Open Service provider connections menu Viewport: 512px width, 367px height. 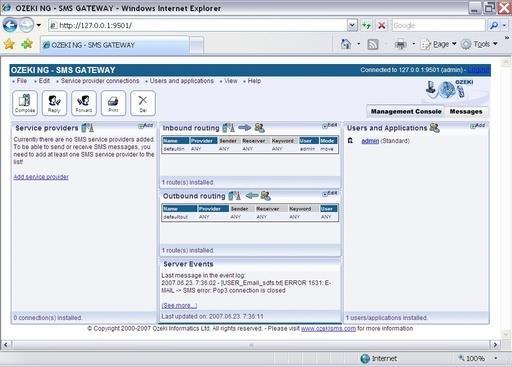tap(100, 81)
